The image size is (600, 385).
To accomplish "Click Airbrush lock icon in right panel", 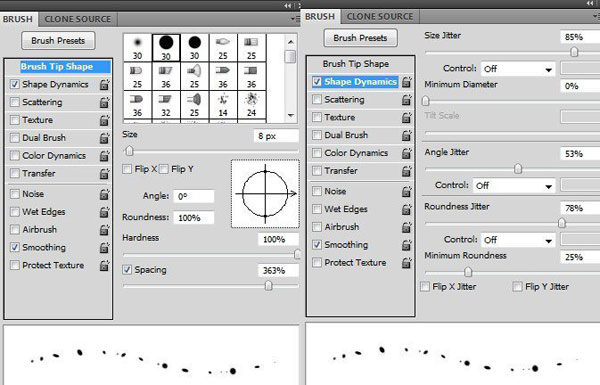I will [x=407, y=227].
